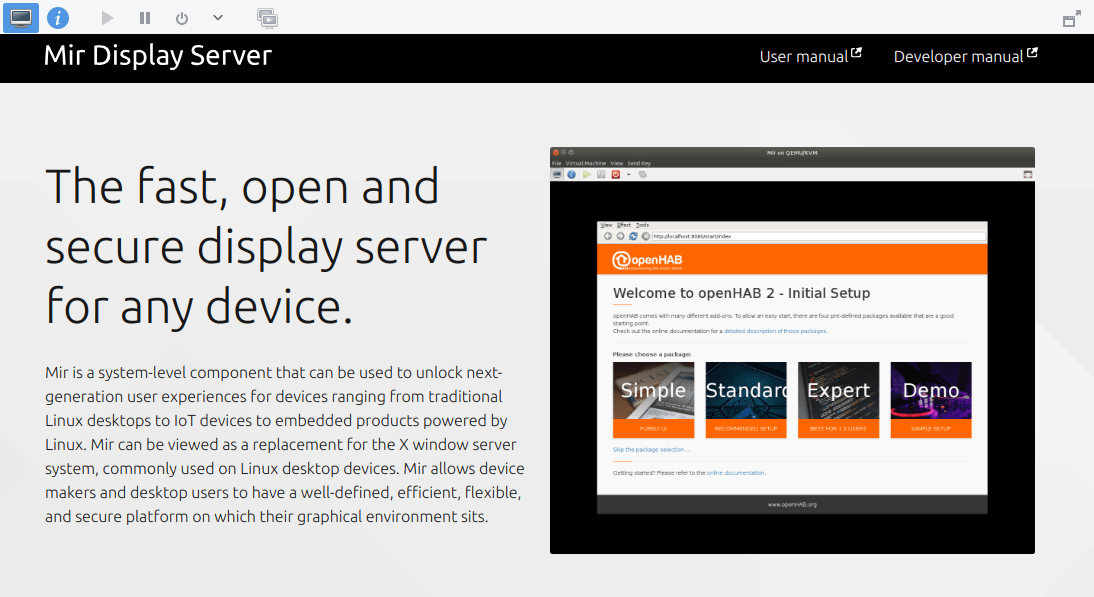Open the User manual link
This screenshot has width=1094, height=597.
810,56
